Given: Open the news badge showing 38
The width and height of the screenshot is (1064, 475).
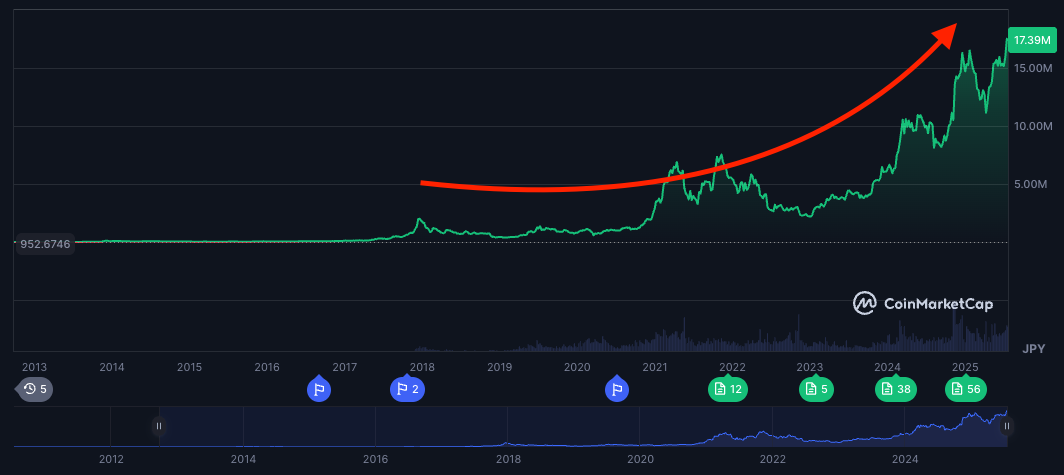Looking at the screenshot, I should (896, 389).
